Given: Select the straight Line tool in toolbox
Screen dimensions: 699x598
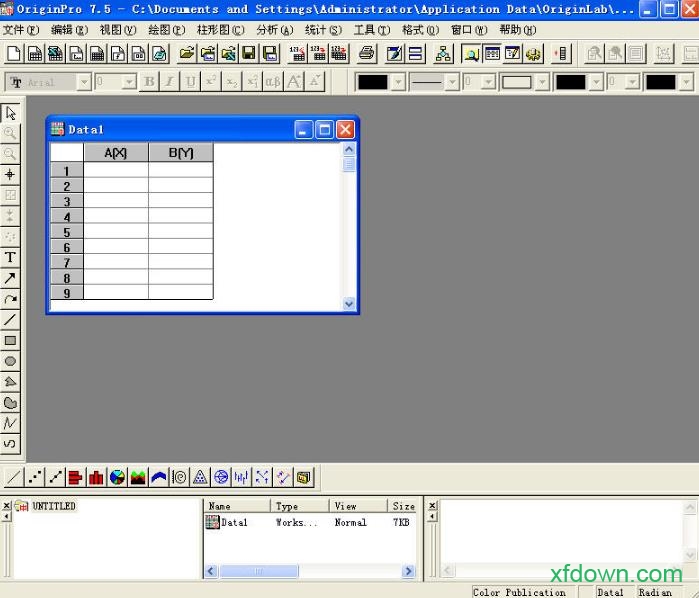Looking at the screenshot, I should (x=10, y=320).
